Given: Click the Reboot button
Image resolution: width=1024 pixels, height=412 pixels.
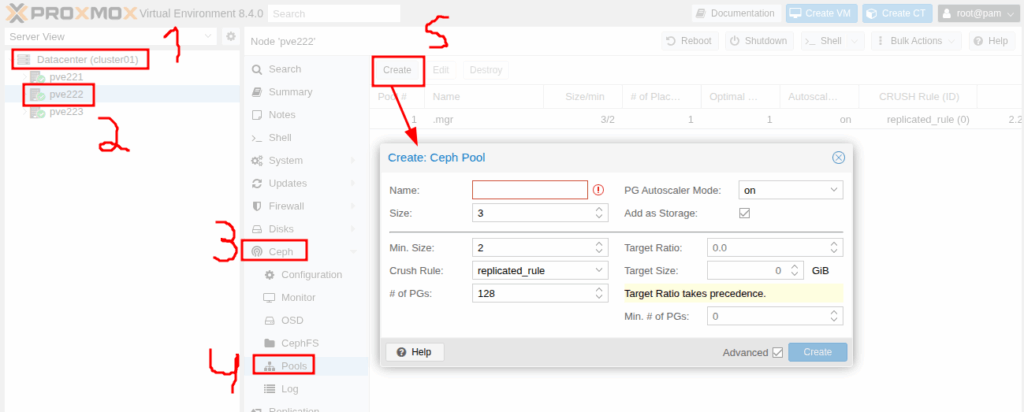Looking at the screenshot, I should 690,40.
